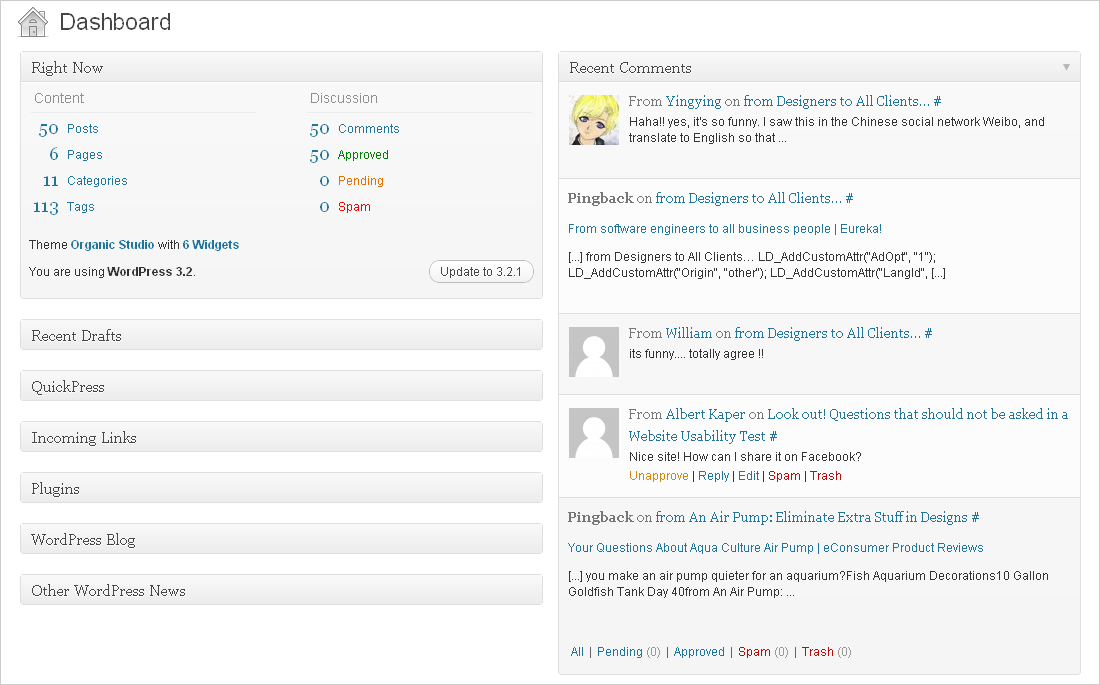Click the 'Nice site! How can I share' comment text
The width and height of the screenshot is (1100, 685).
point(745,457)
